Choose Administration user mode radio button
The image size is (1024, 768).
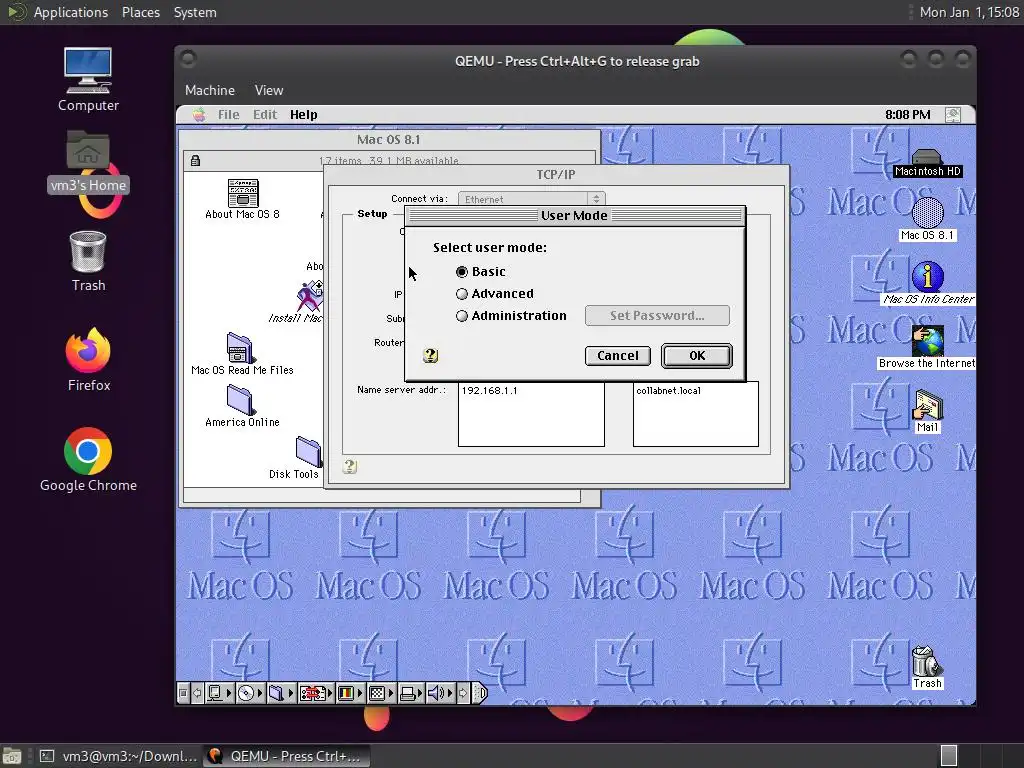click(x=462, y=316)
